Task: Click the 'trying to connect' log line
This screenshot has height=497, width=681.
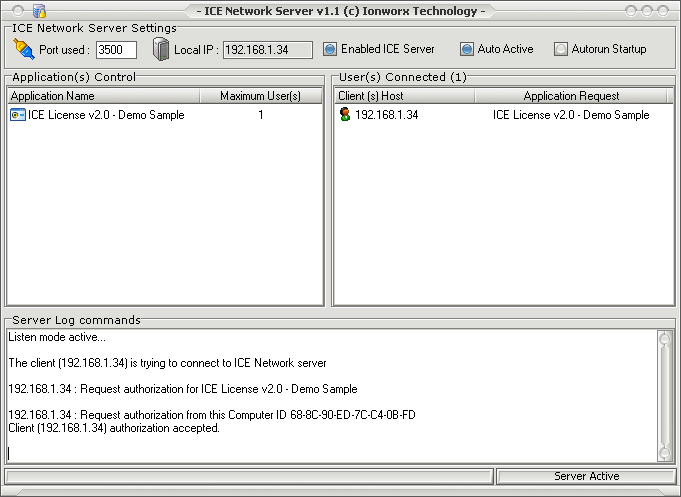Action: [167, 363]
